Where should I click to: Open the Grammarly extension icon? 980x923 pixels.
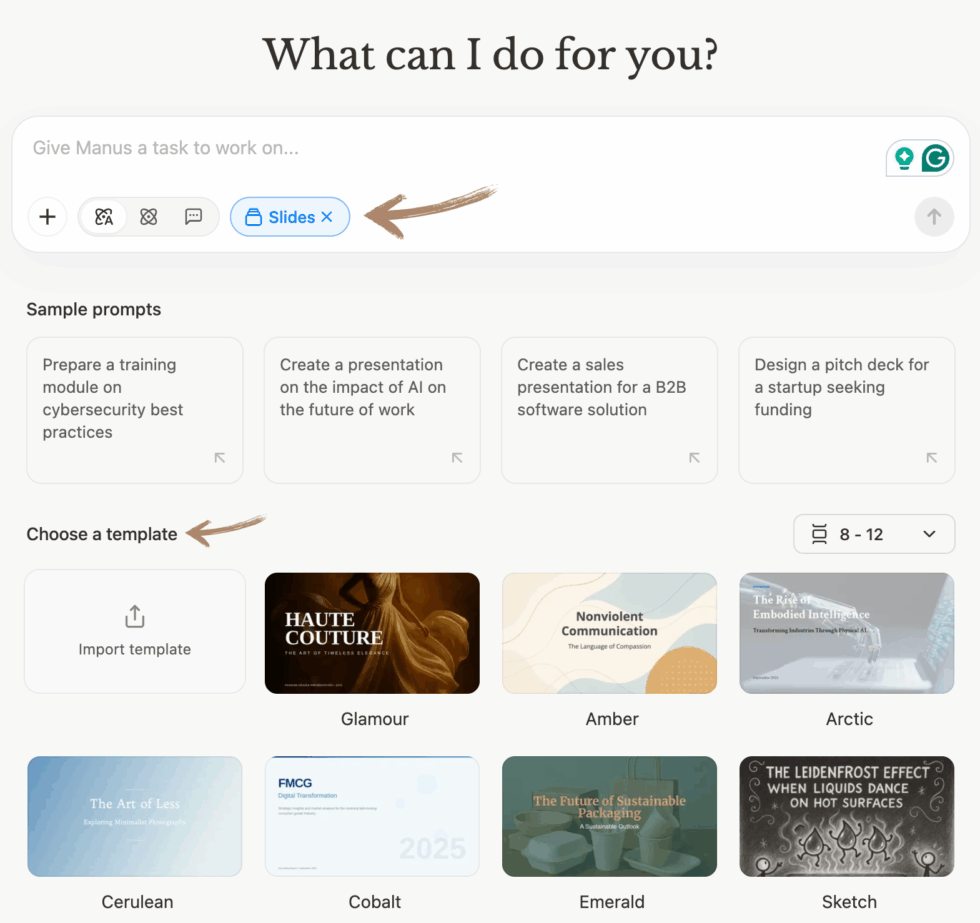point(936,158)
